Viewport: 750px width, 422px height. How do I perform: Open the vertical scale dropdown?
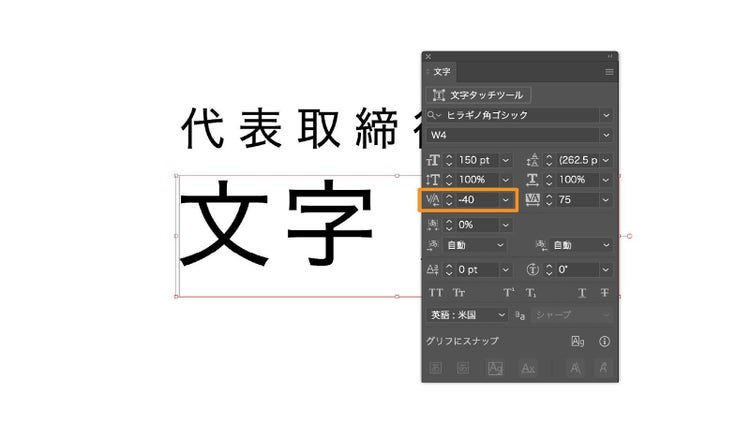pyautogui.click(x=506, y=180)
